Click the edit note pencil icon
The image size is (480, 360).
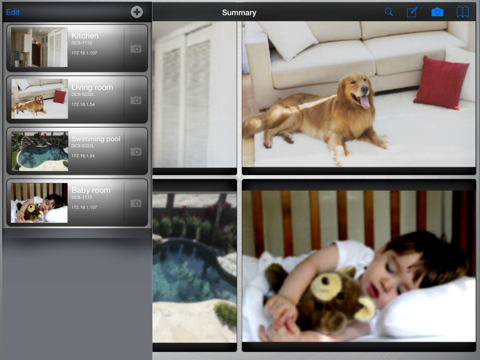[x=412, y=12]
